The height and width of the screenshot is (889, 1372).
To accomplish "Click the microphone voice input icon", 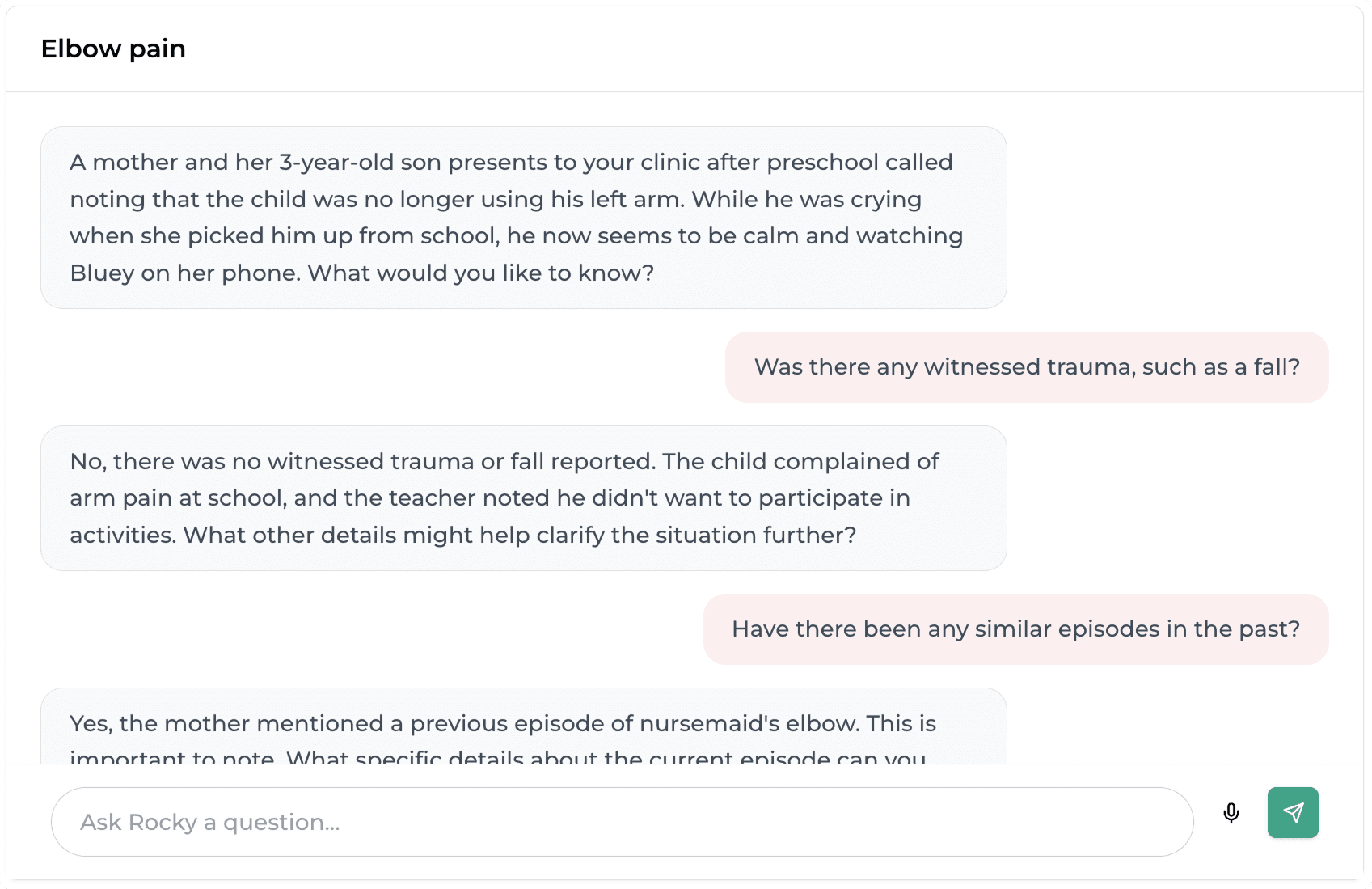I will pyautogui.click(x=1231, y=813).
